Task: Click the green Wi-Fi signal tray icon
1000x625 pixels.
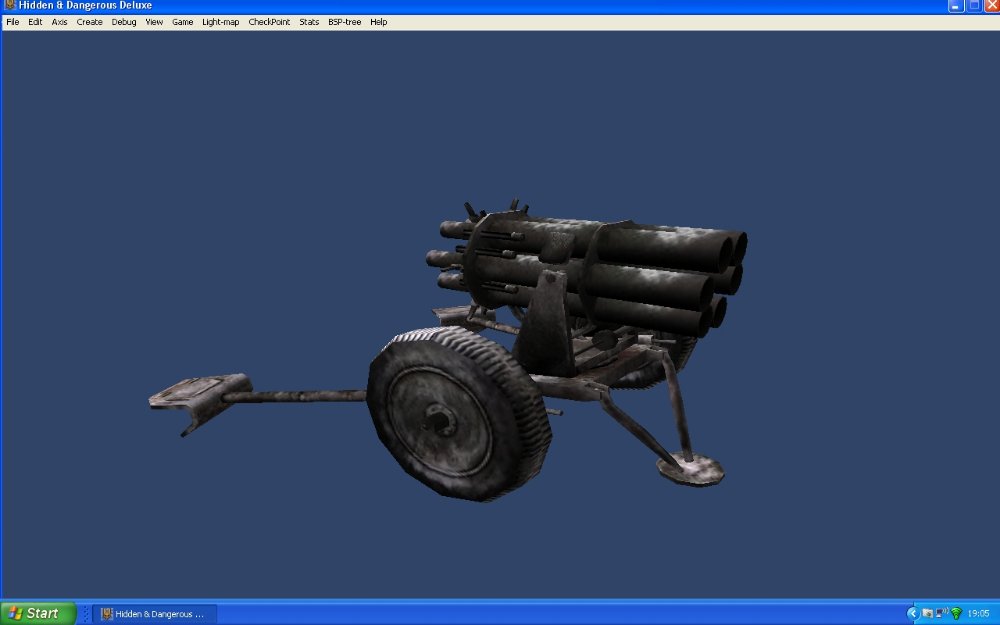Action: coord(955,614)
